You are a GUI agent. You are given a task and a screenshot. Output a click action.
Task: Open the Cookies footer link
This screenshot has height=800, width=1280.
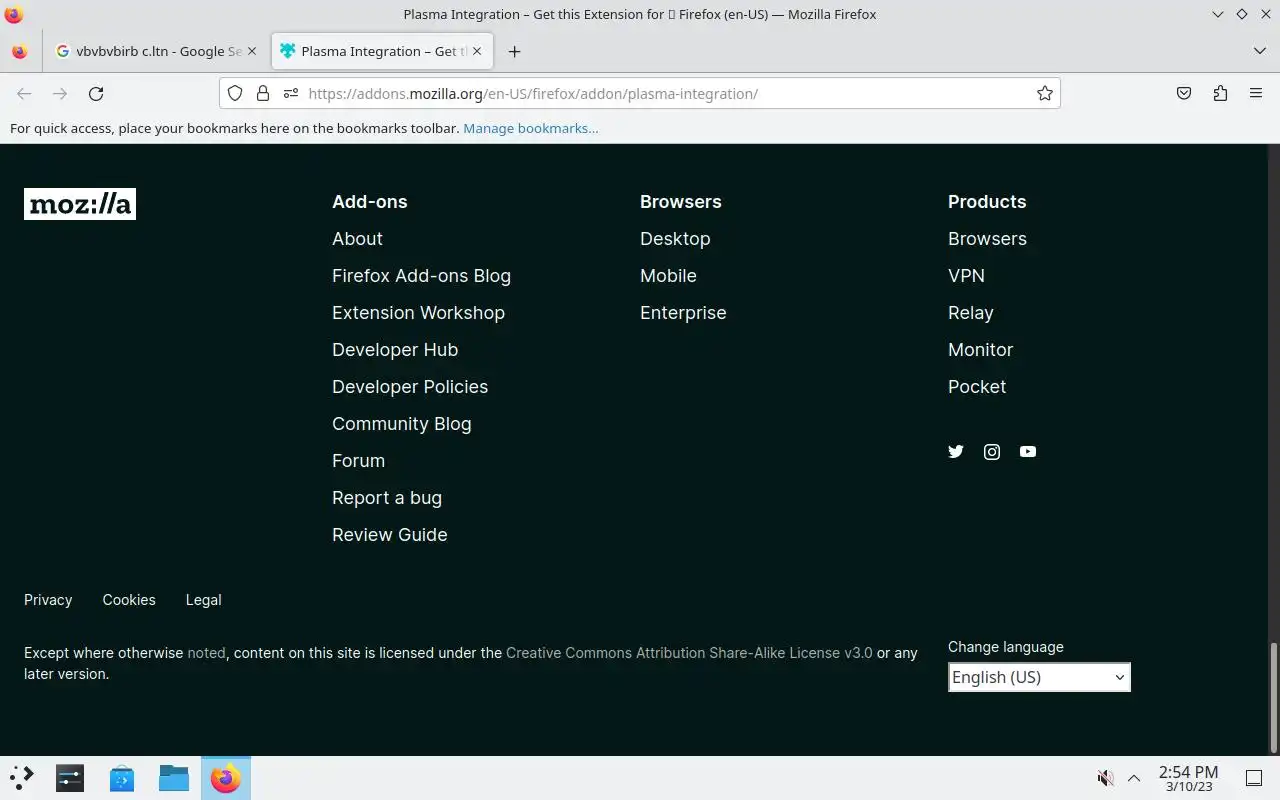click(129, 600)
